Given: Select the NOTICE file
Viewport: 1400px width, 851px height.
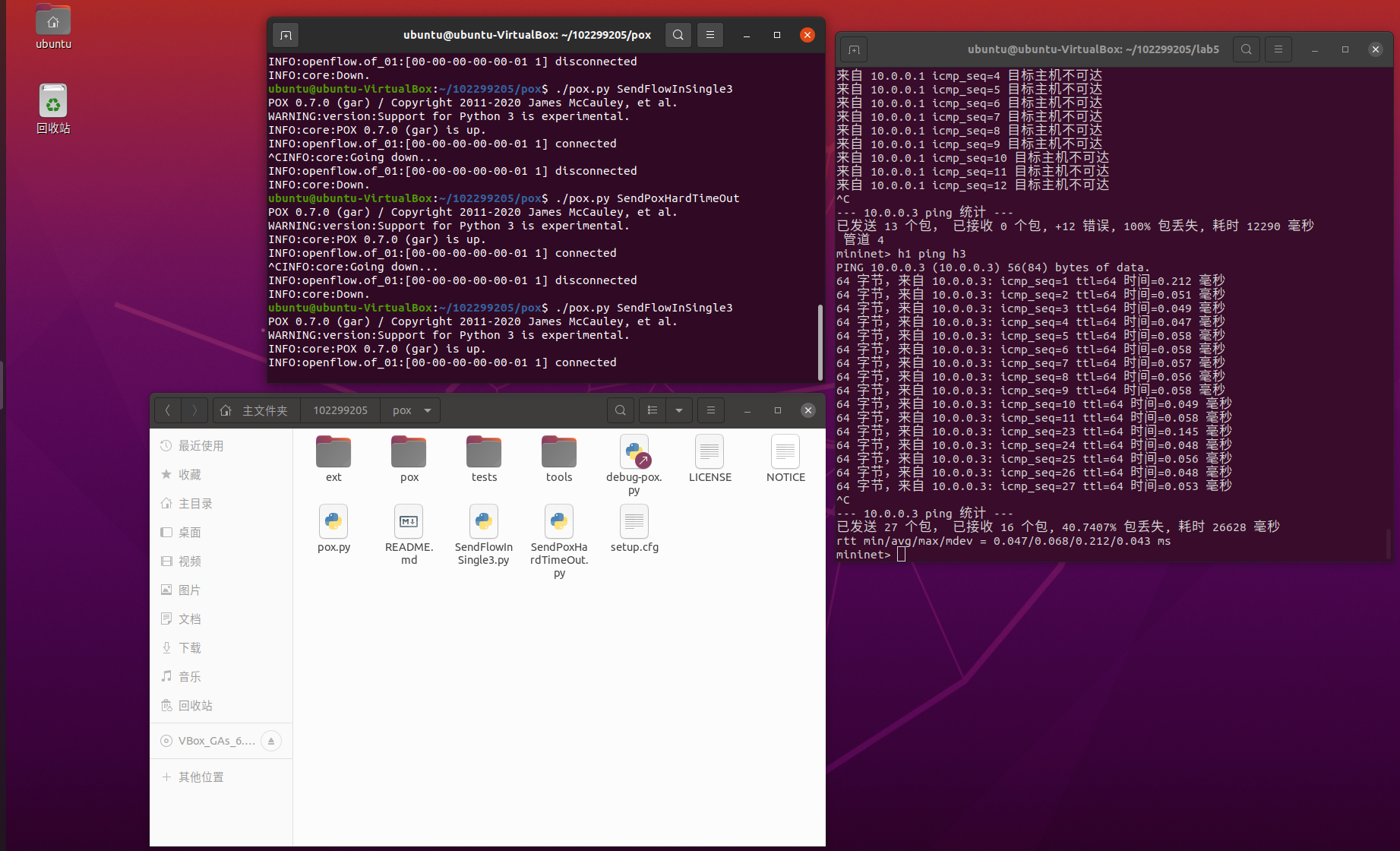Looking at the screenshot, I should coord(785,459).
